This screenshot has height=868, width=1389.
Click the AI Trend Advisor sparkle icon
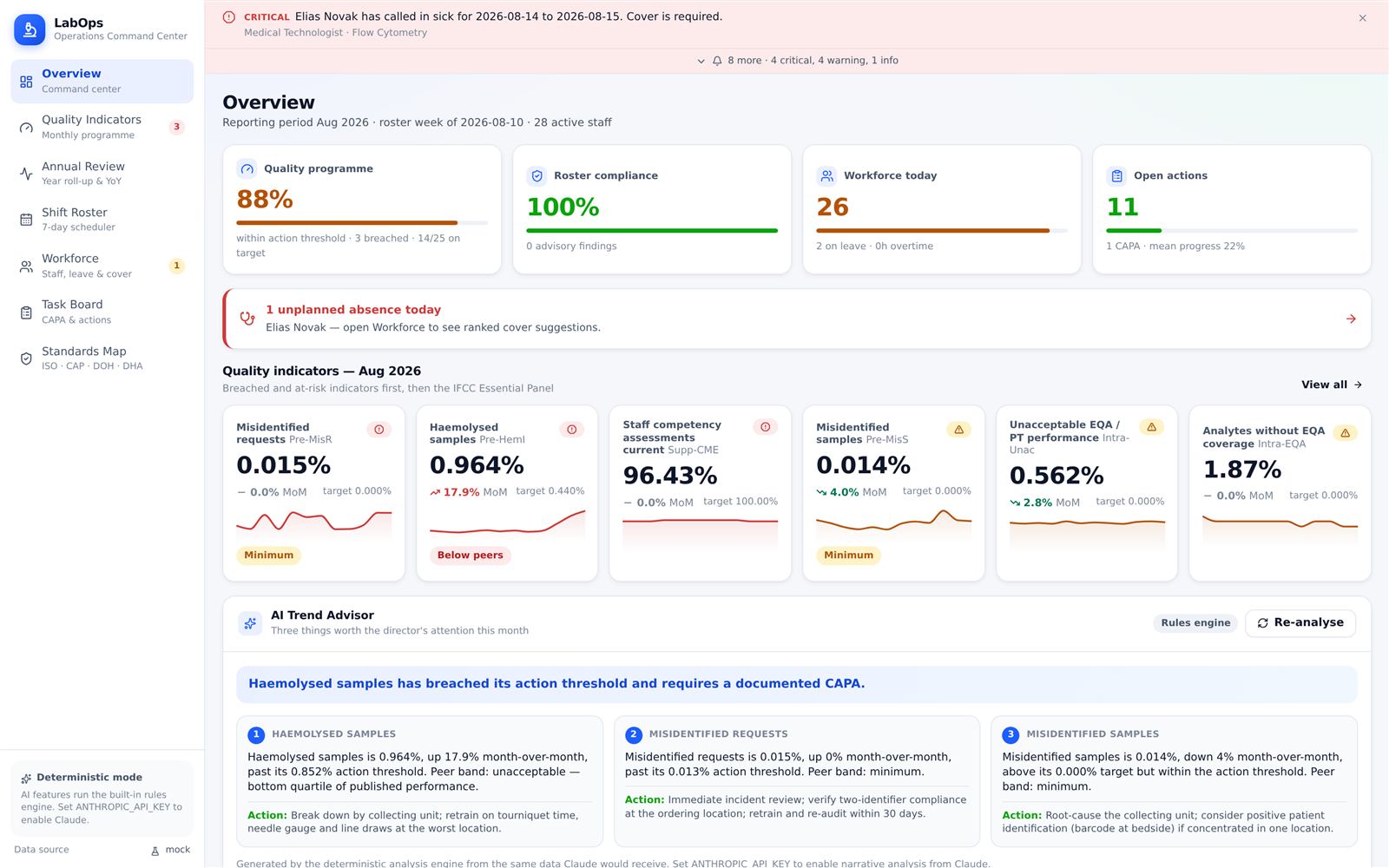(250, 623)
